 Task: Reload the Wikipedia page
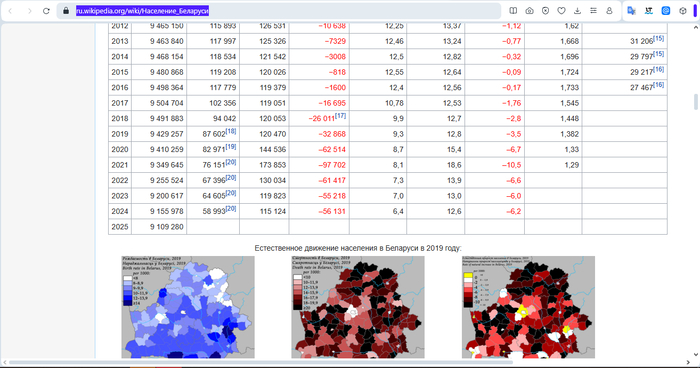point(46,11)
